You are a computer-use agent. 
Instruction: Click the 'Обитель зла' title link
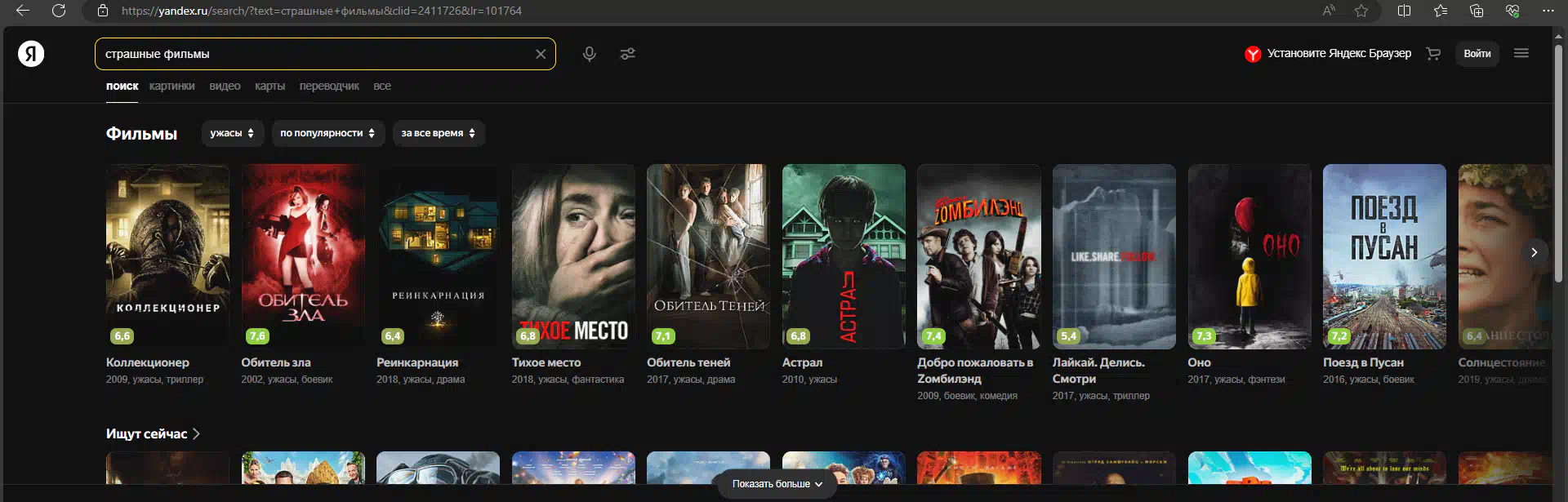click(x=276, y=362)
